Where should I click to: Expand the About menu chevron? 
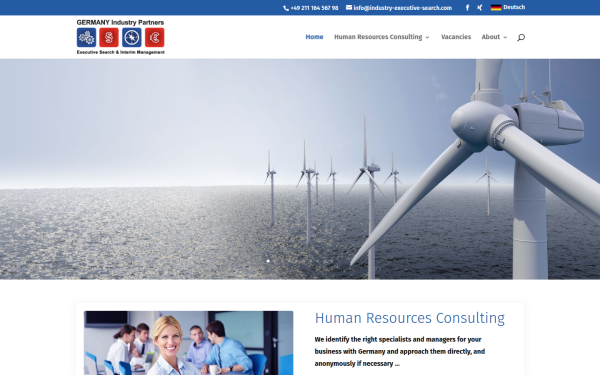click(505, 38)
